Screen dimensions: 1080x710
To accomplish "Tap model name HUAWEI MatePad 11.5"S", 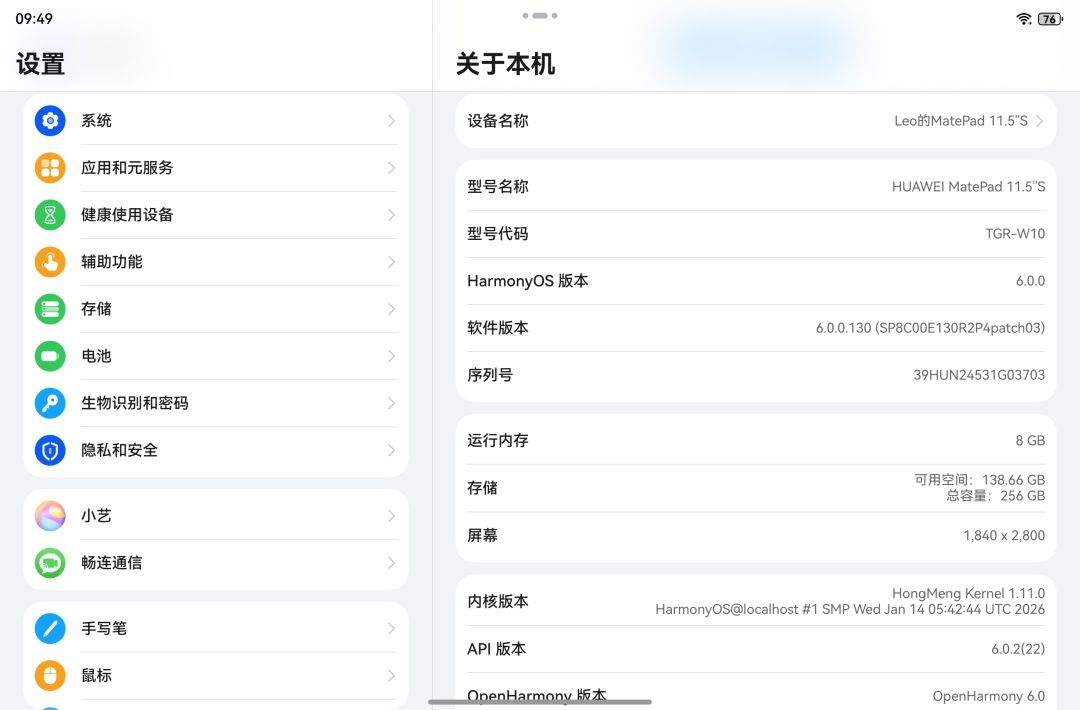I will click(968, 187).
